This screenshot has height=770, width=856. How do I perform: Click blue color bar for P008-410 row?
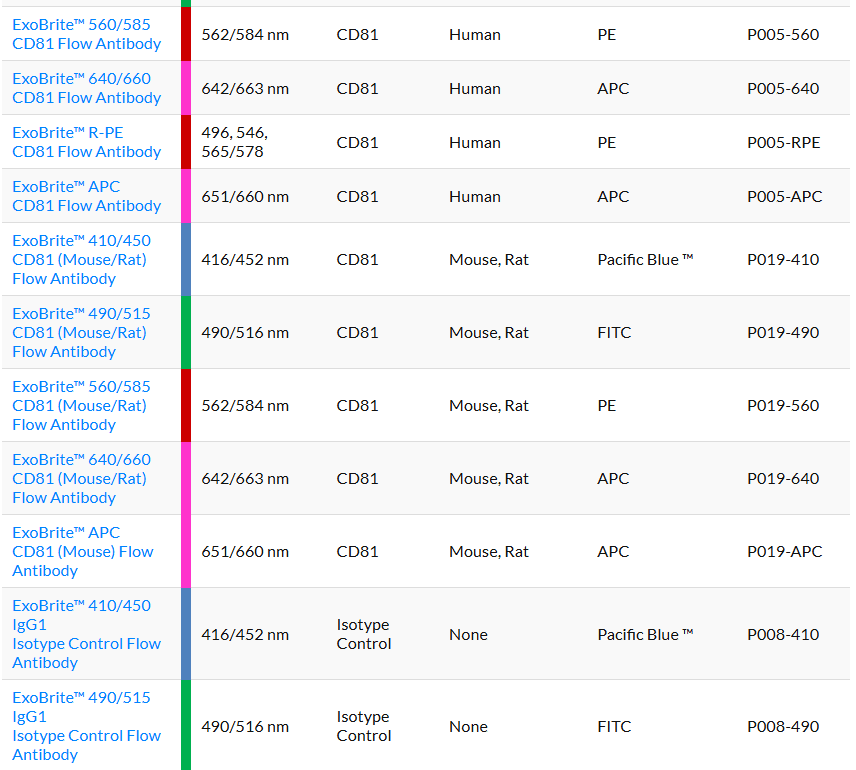186,634
